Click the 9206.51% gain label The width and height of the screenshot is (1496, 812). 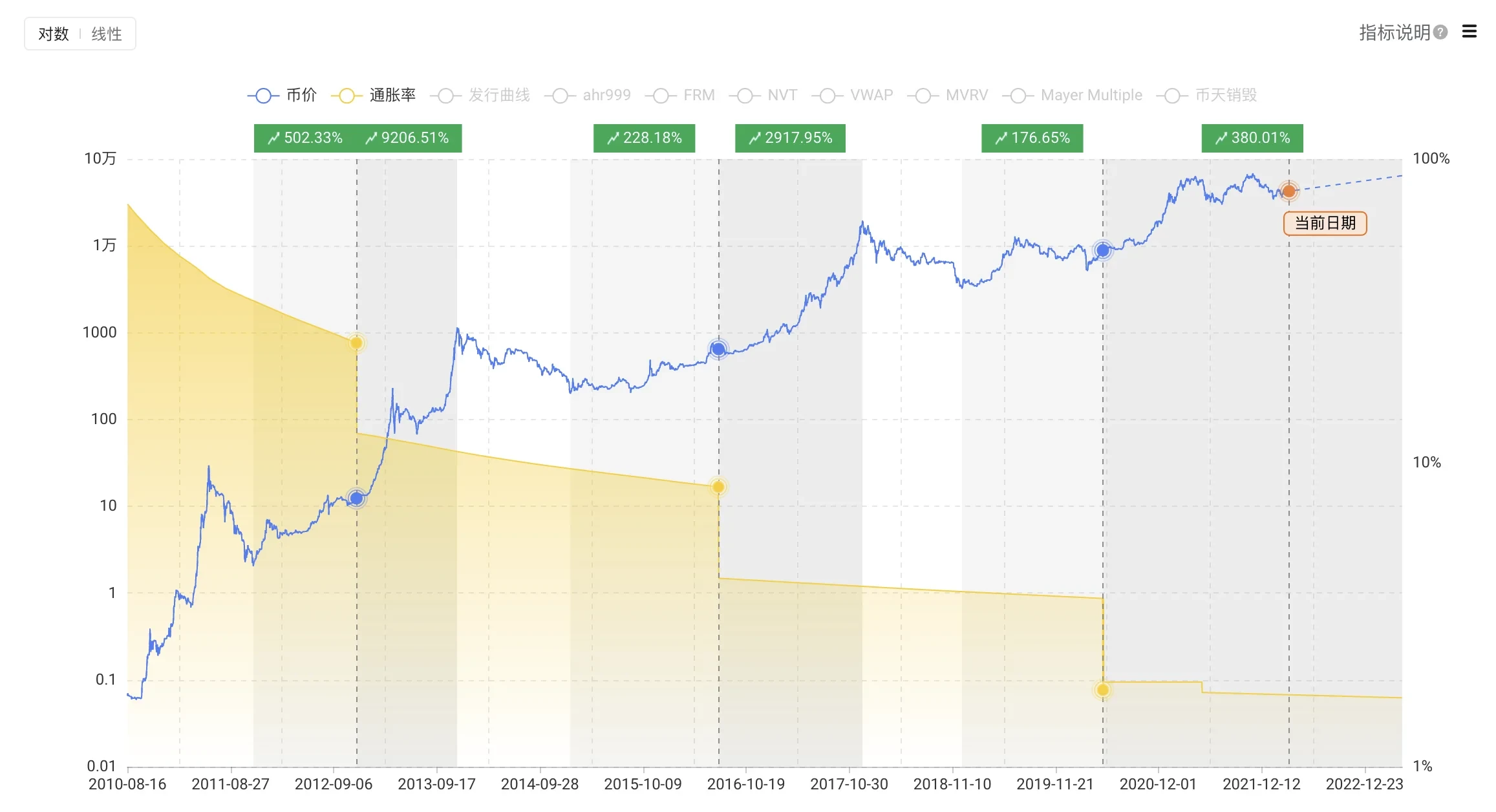[x=407, y=138]
